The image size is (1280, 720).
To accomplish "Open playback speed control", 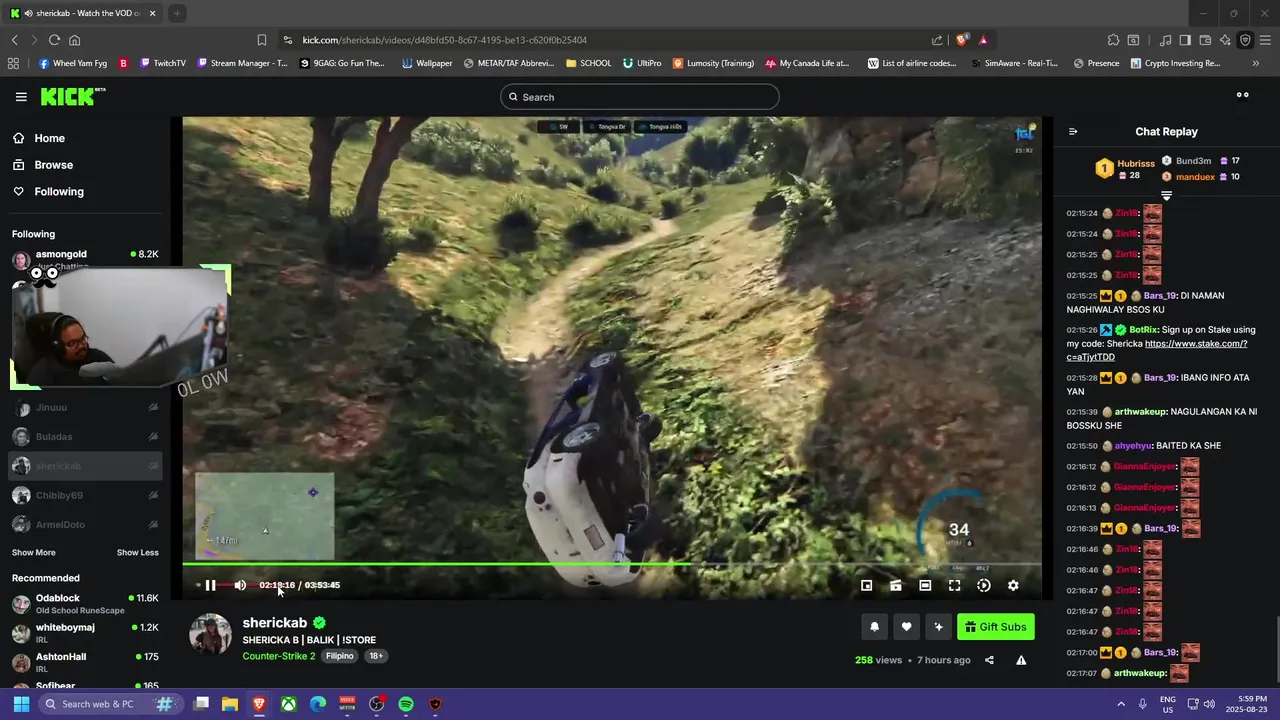I will (984, 586).
